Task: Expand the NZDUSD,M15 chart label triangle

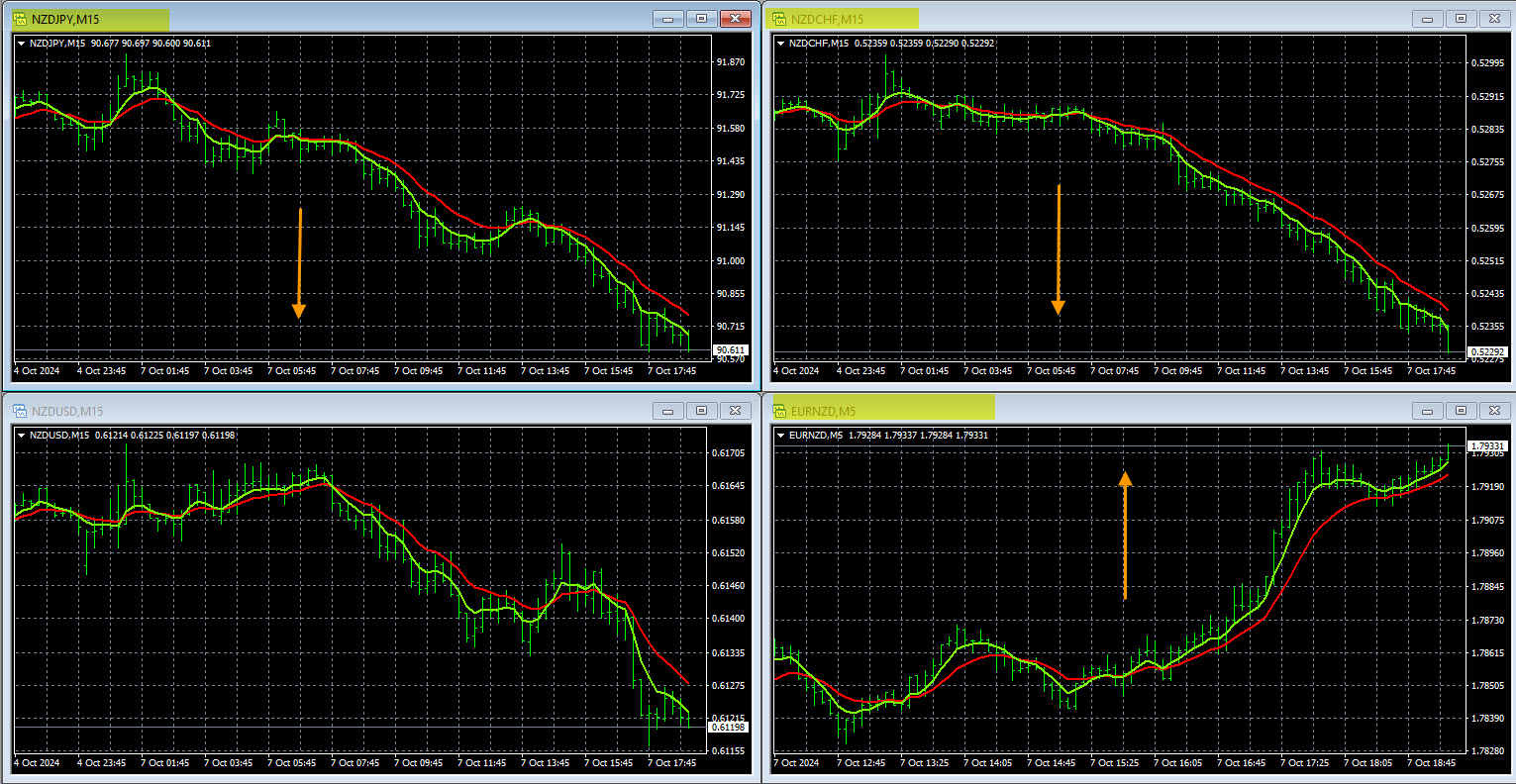Action: pyautogui.click(x=22, y=436)
